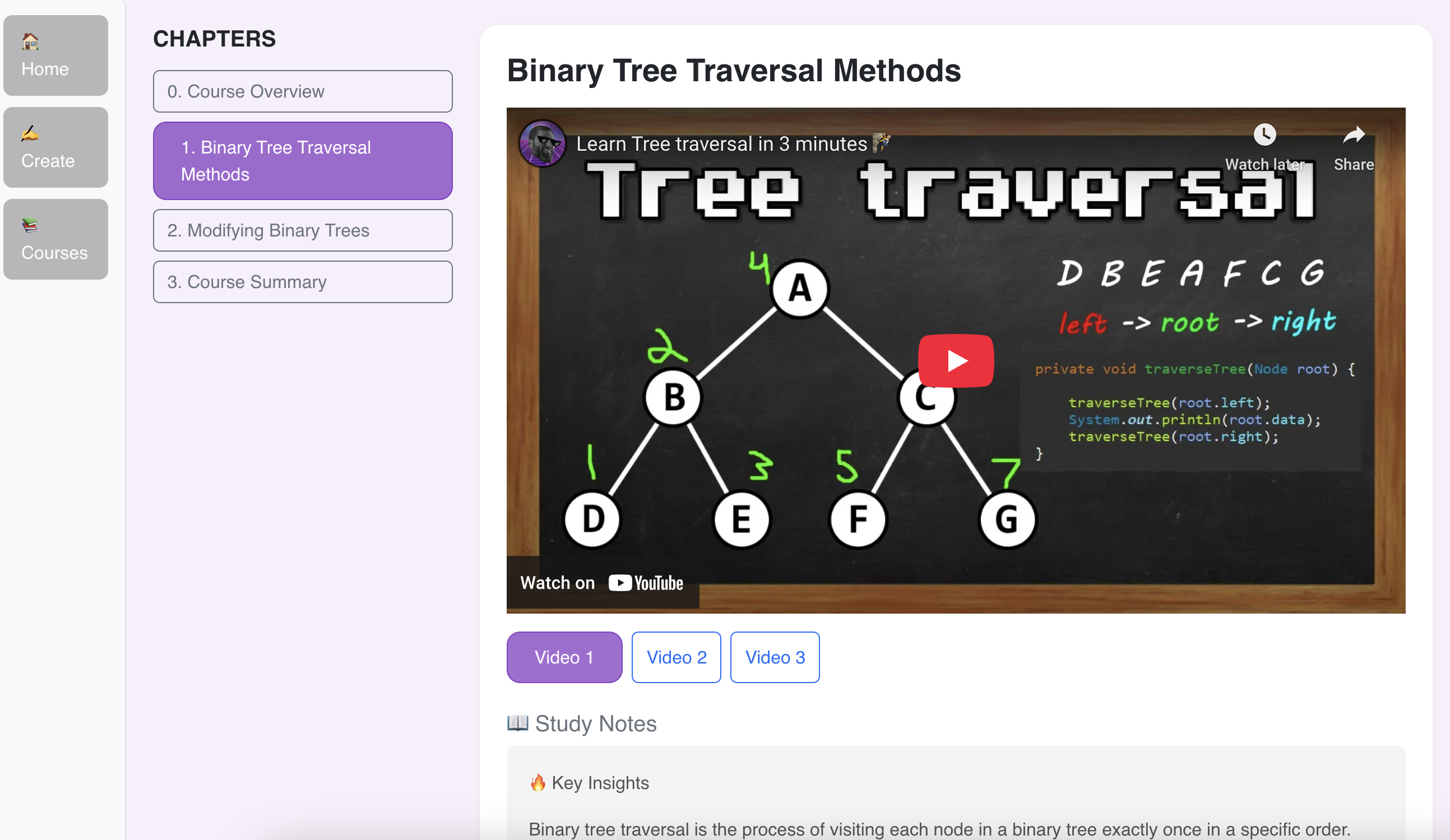Viewport: 1450px width, 840px height.
Task: Select the Video 1 tab
Action: 564,657
